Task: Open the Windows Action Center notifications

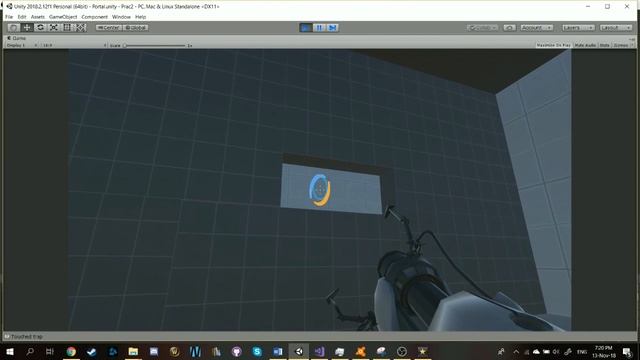Action: pos(627,351)
